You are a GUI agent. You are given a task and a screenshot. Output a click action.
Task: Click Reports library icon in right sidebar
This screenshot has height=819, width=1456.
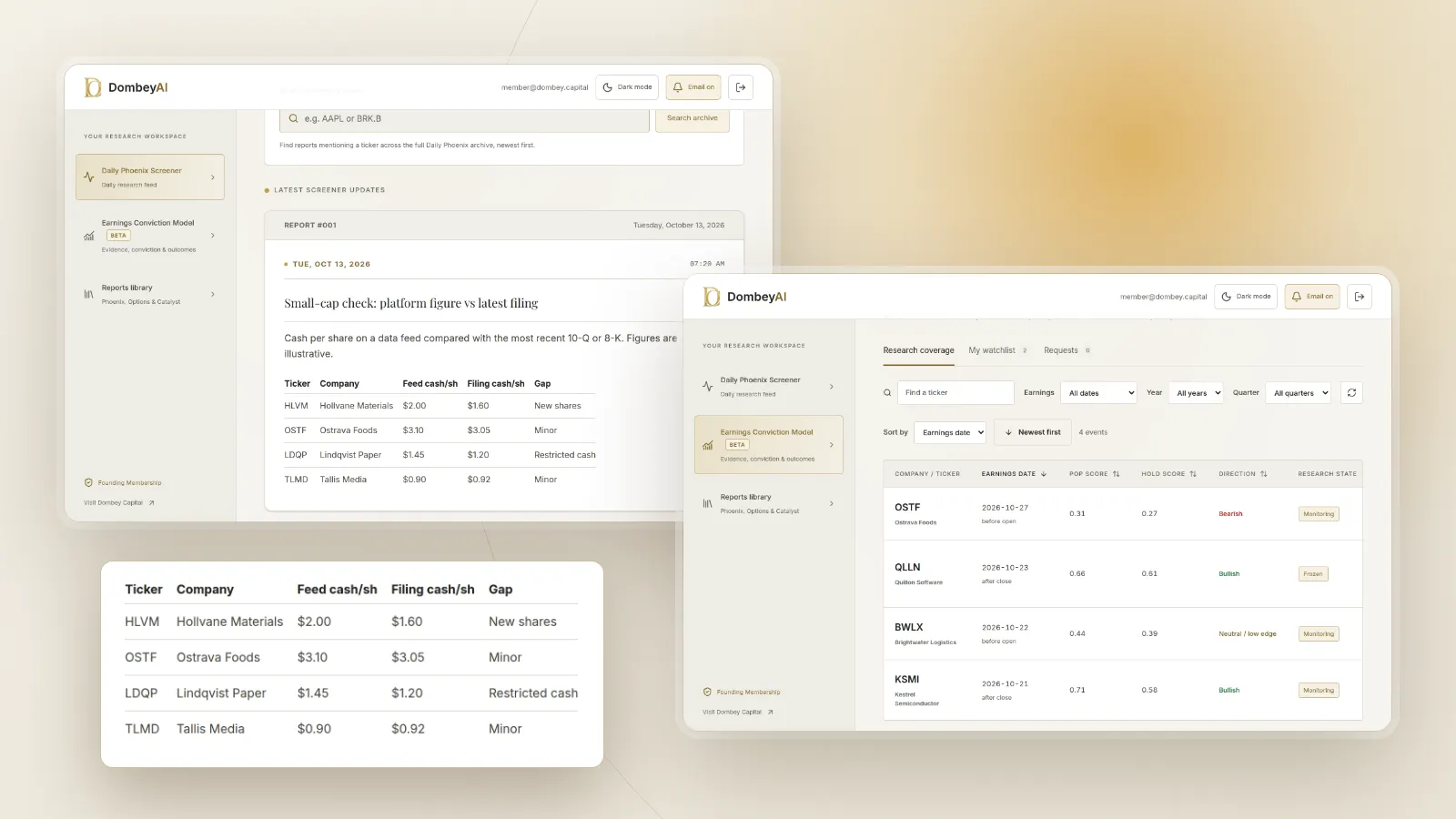point(707,503)
